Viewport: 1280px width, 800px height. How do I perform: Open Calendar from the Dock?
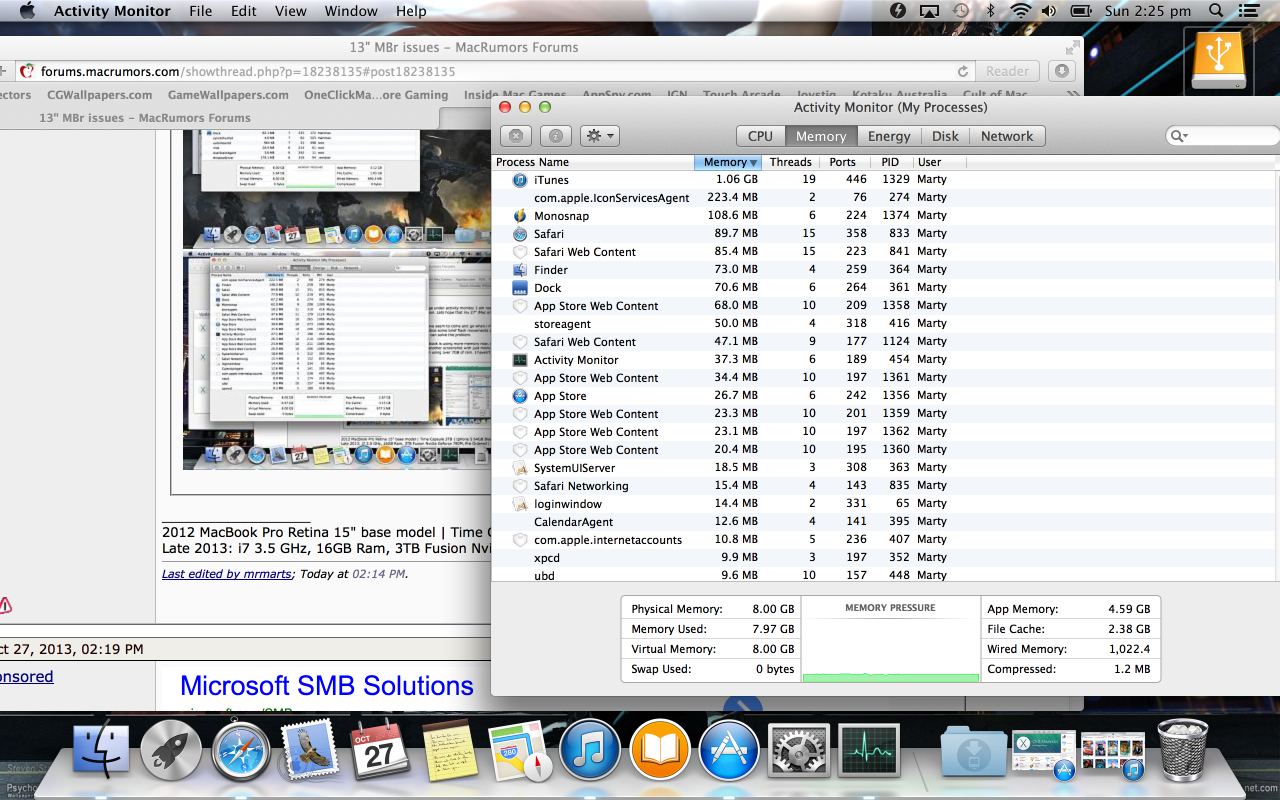tap(380, 751)
